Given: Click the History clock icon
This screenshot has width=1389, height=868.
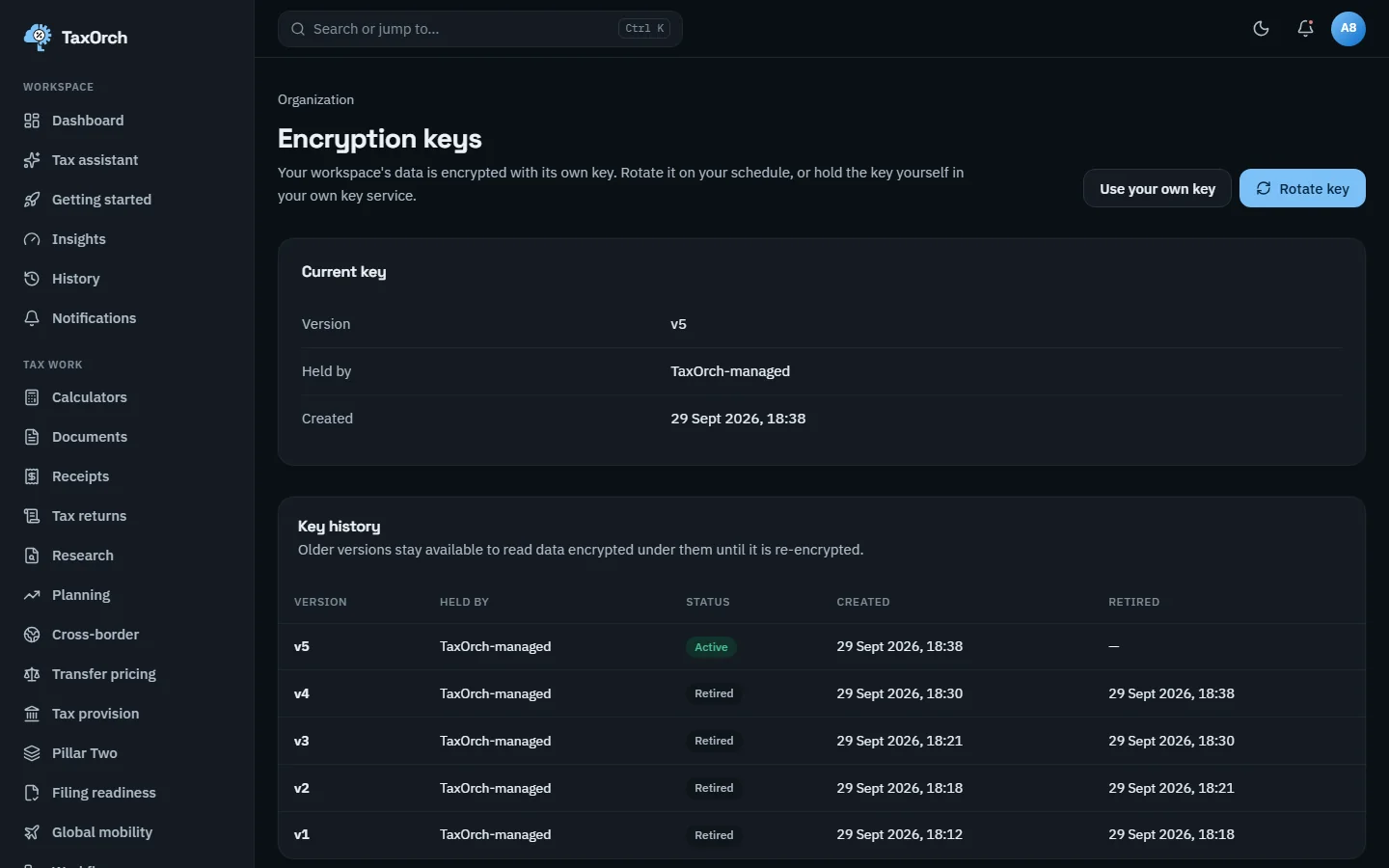Looking at the screenshot, I should point(32,279).
